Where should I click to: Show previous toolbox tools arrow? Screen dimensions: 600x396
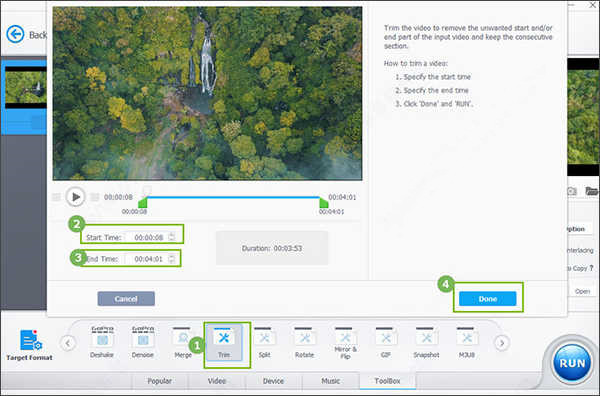(x=68, y=343)
